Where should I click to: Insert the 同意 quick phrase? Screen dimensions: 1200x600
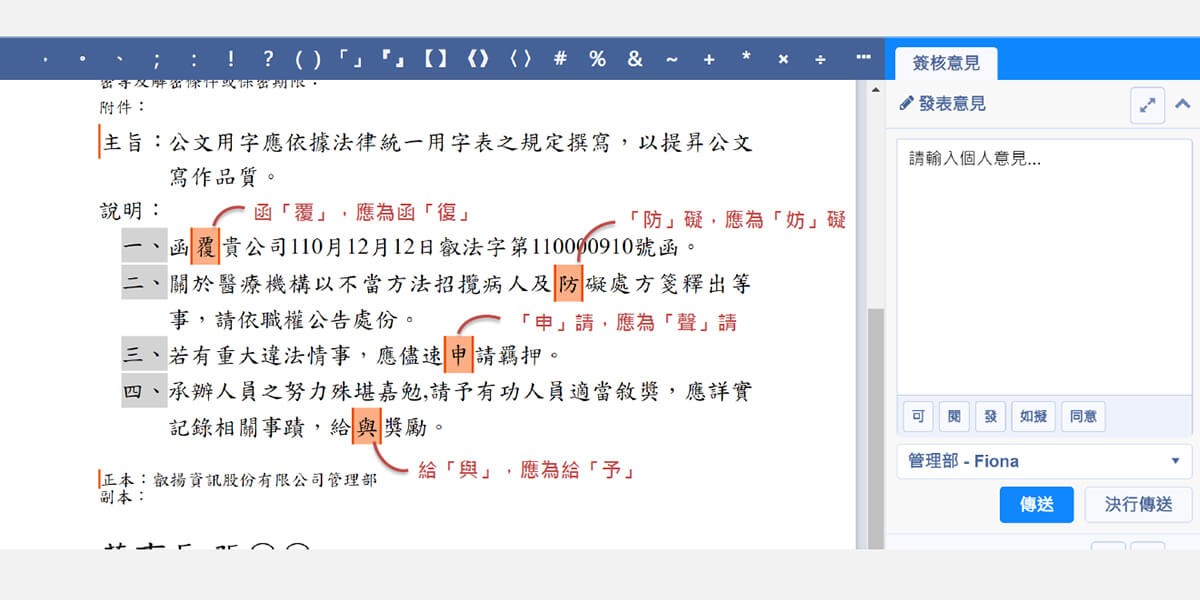click(x=1083, y=416)
